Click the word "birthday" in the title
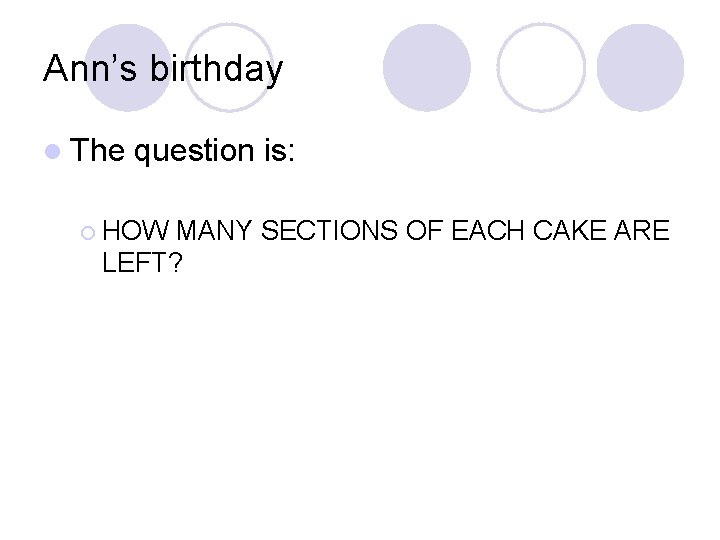The height and width of the screenshot is (540, 720). 216,69
